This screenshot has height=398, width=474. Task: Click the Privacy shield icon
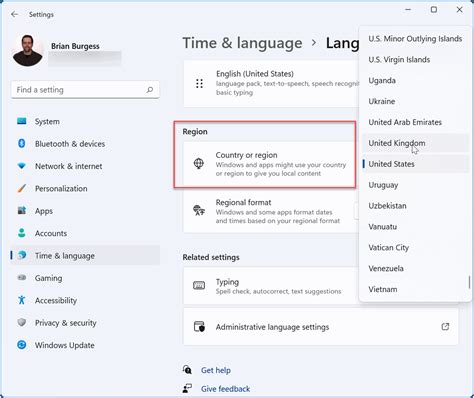[22, 322]
